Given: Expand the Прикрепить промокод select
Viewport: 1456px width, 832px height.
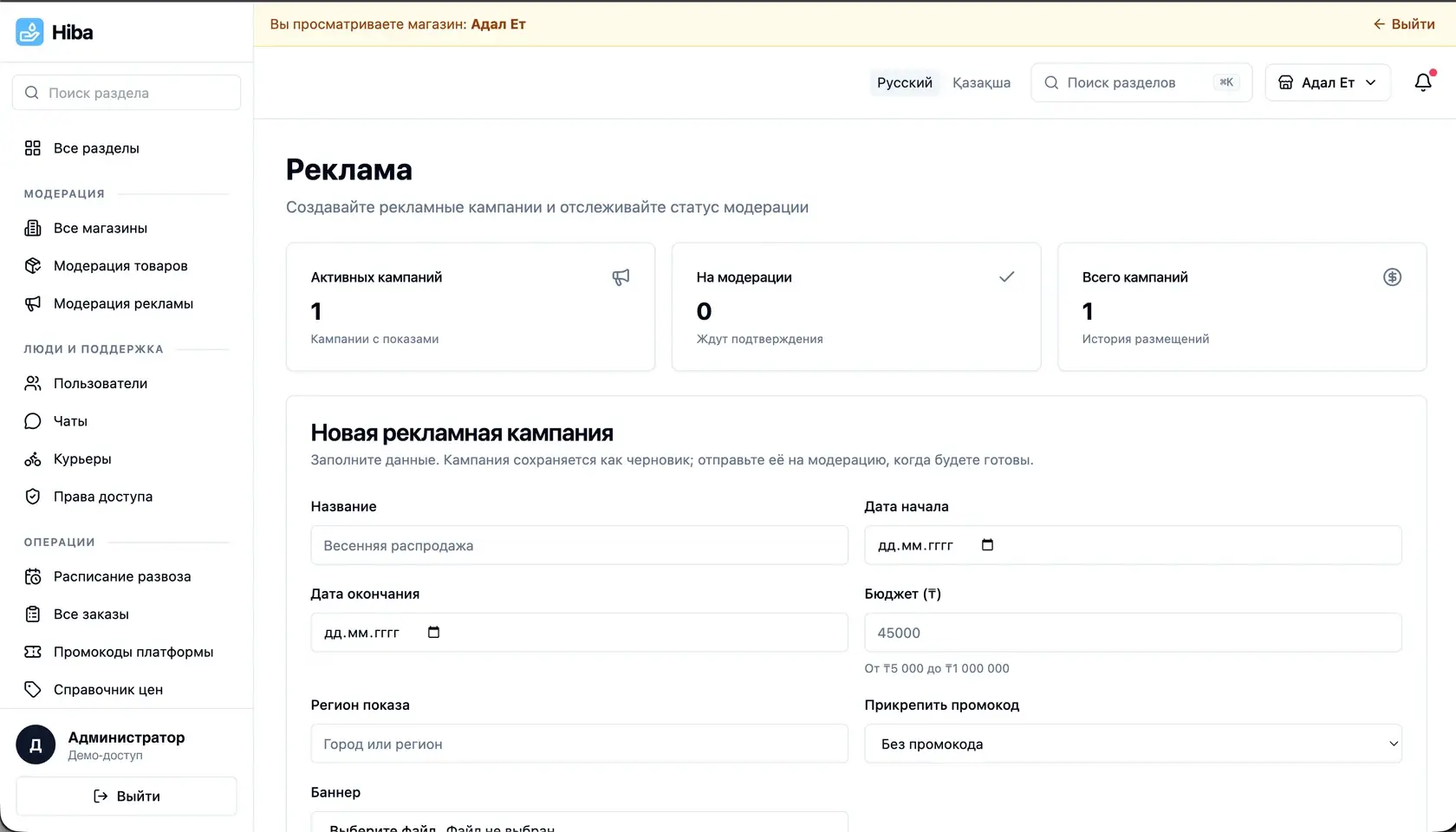Looking at the screenshot, I should pyautogui.click(x=1133, y=744).
